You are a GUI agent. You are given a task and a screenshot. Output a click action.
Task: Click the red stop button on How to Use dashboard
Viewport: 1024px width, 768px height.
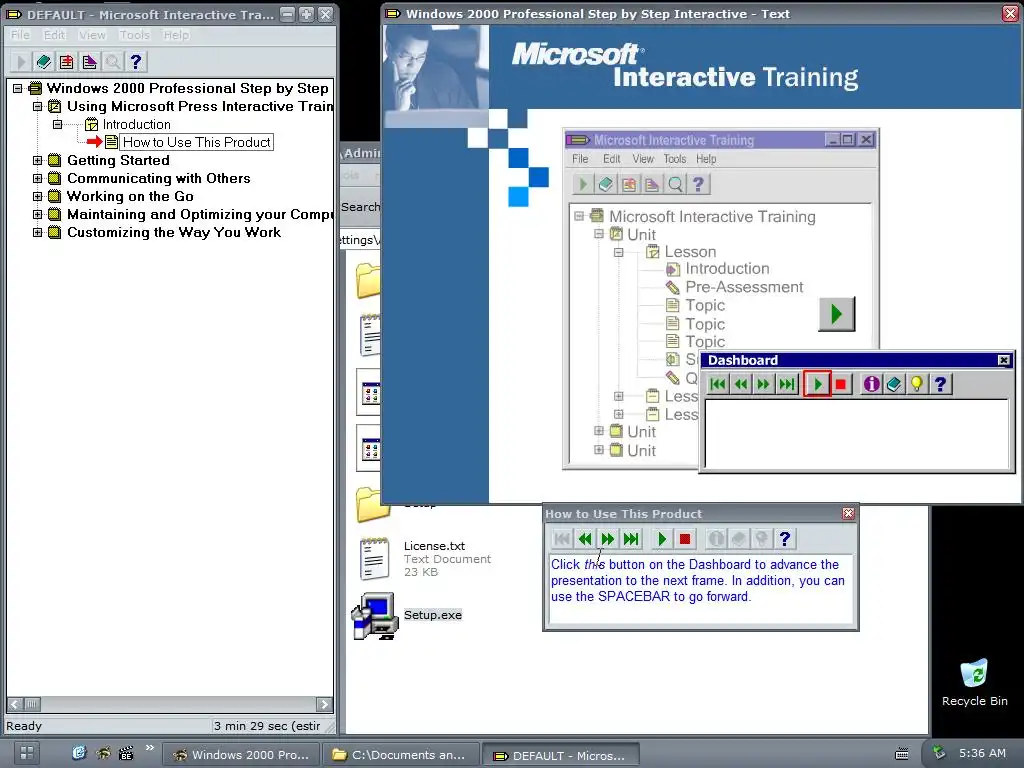point(684,539)
